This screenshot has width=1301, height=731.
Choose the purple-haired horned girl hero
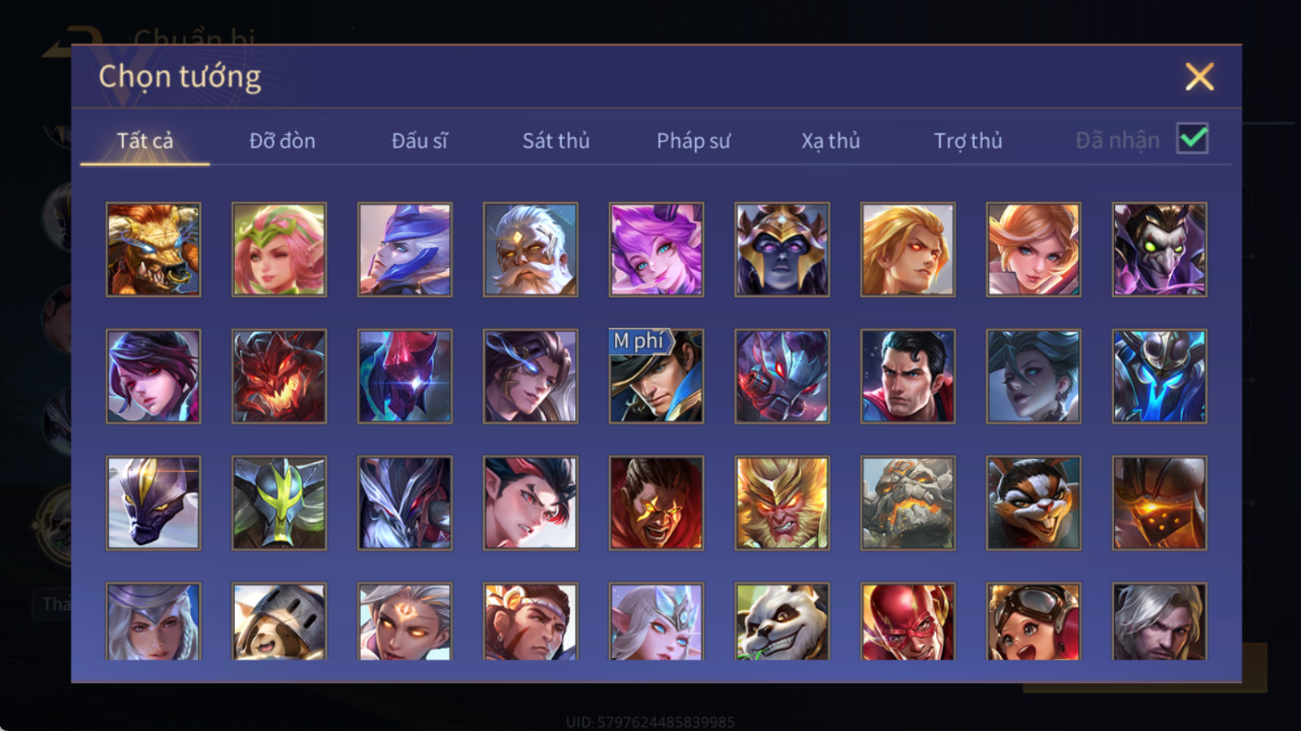pyautogui.click(x=656, y=249)
